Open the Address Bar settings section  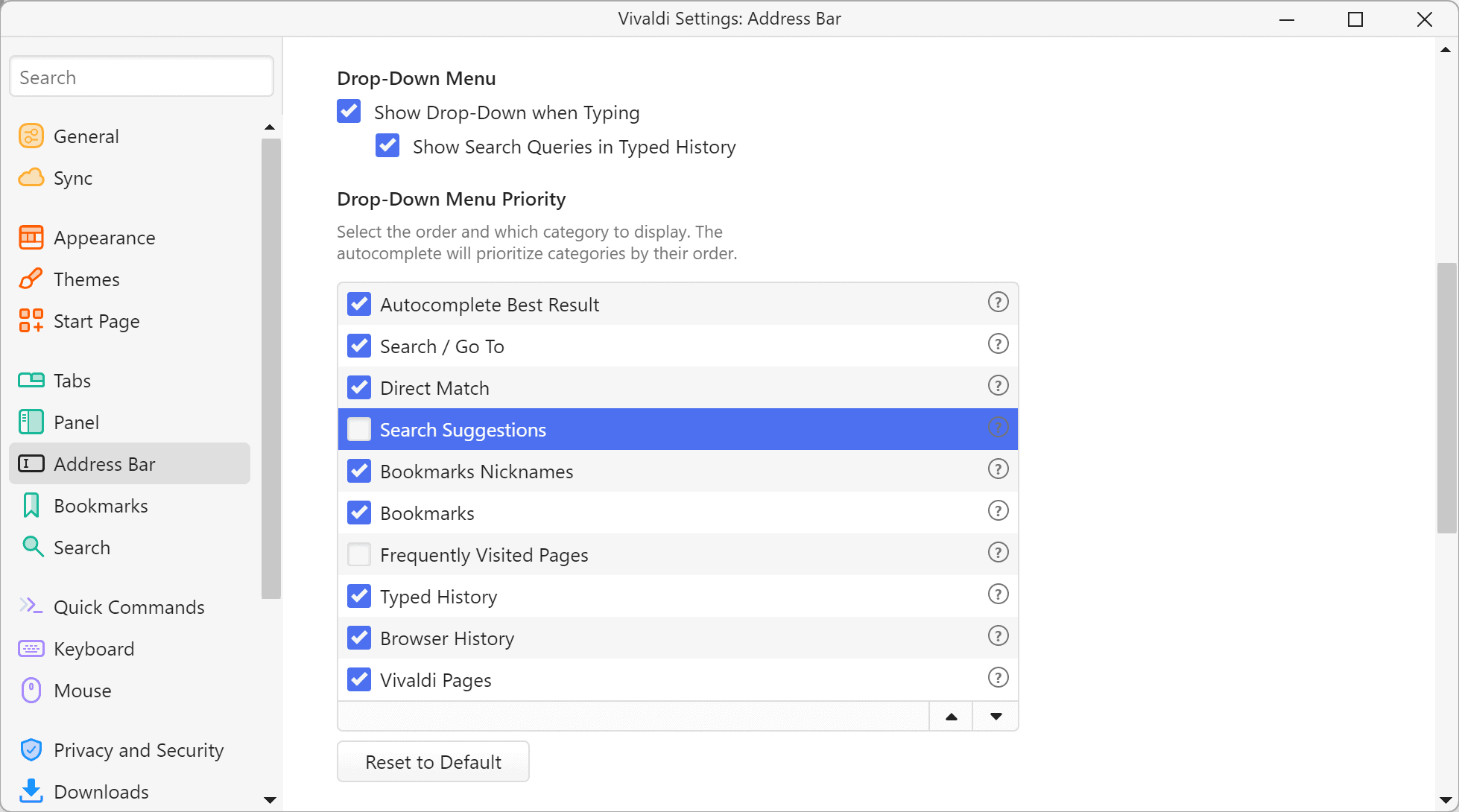point(104,463)
